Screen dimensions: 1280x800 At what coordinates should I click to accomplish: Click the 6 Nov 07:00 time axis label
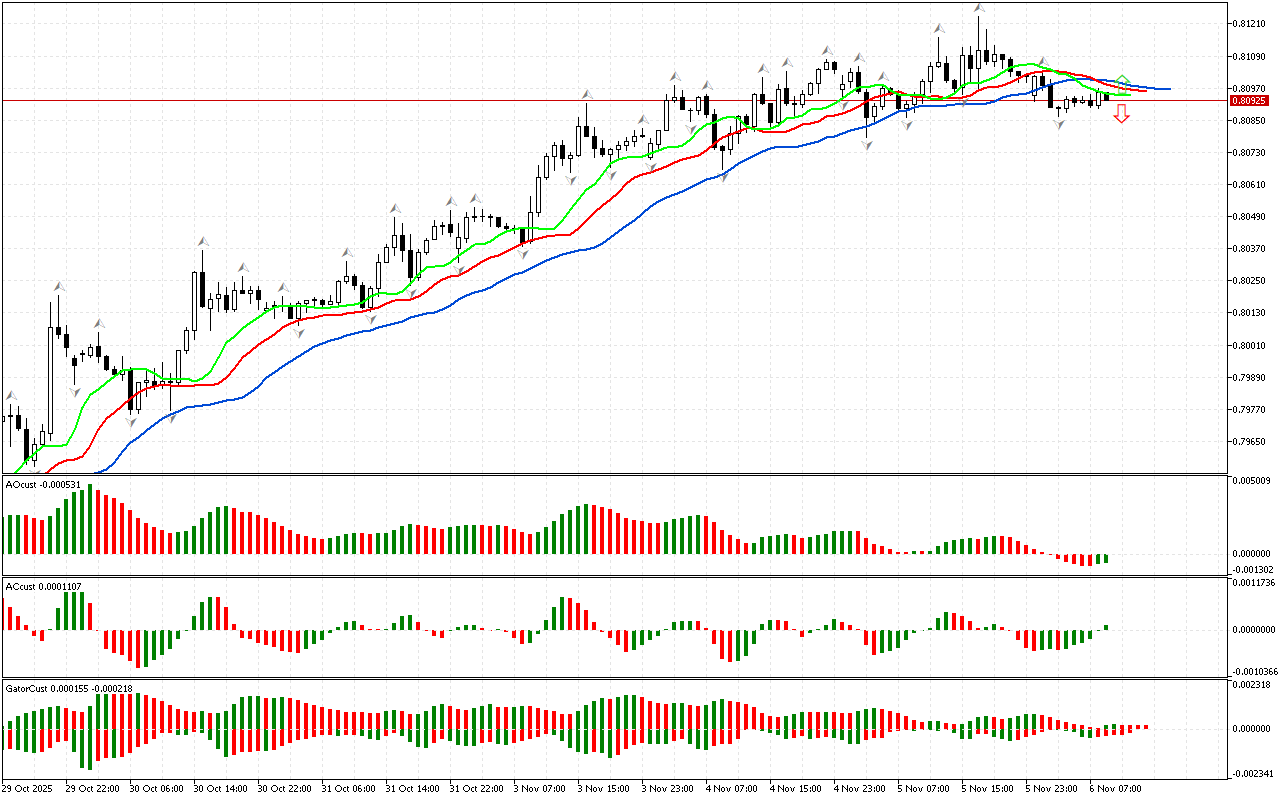click(x=1115, y=788)
